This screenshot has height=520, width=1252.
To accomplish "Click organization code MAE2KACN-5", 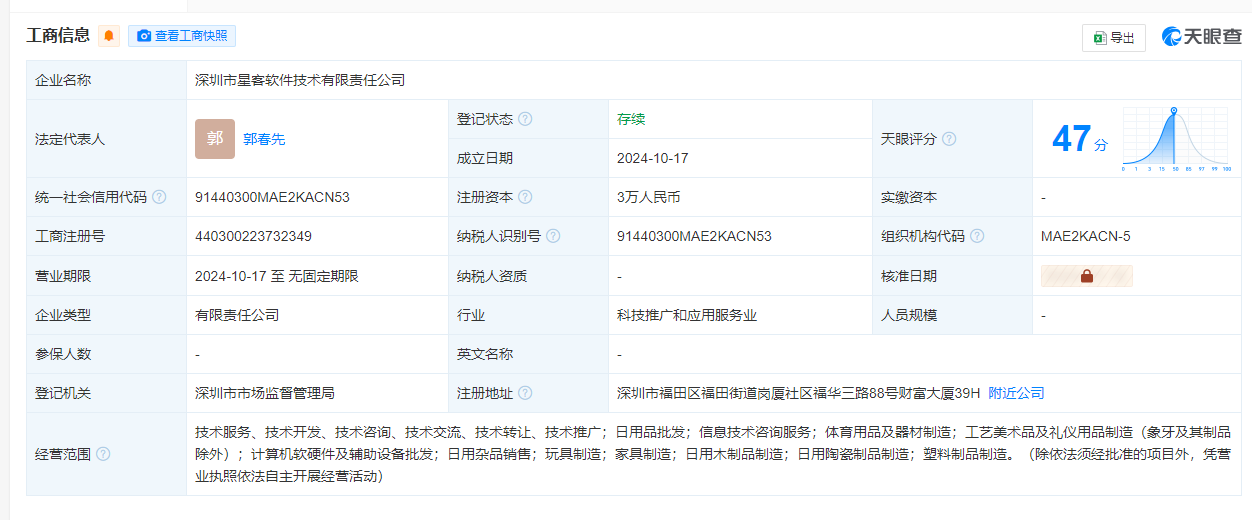I will [1085, 236].
